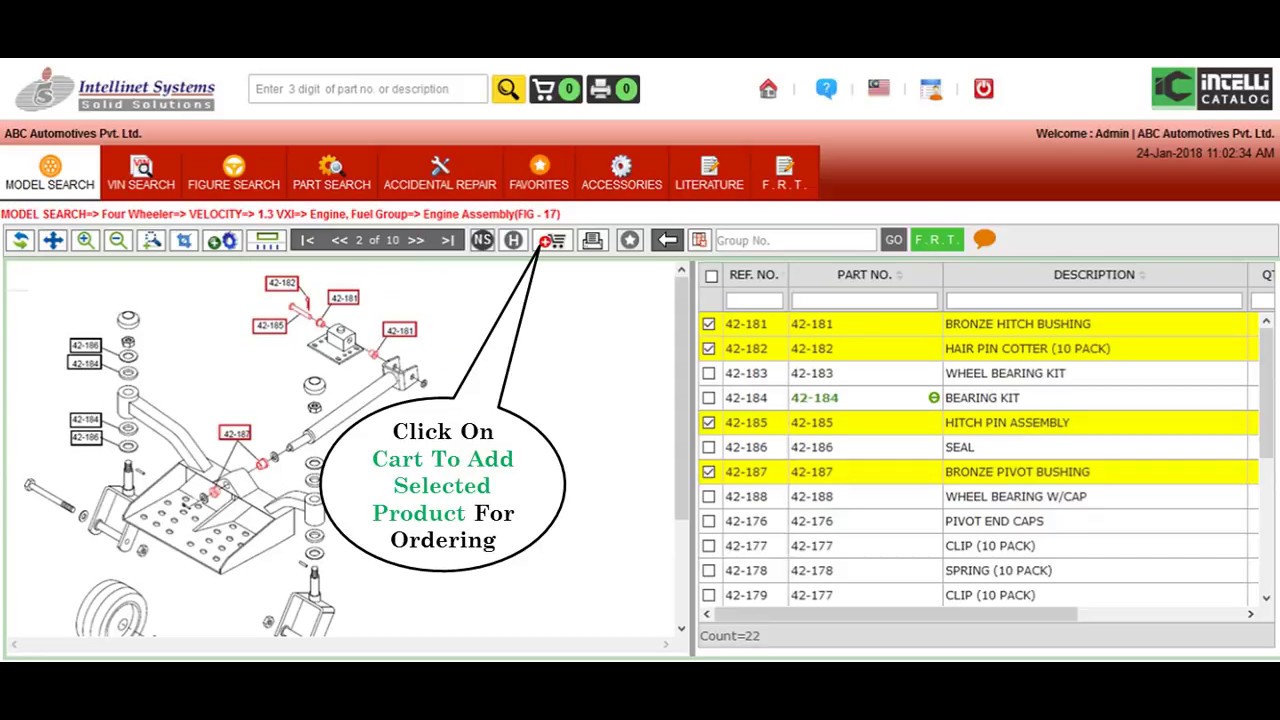Go to next figure page
Screen dimensions: 1280x720
coord(416,240)
